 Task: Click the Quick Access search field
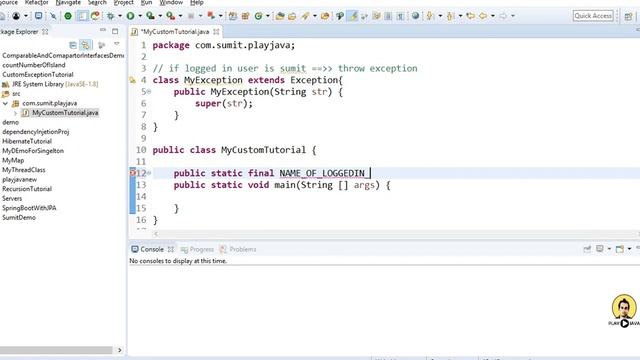click(x=593, y=16)
